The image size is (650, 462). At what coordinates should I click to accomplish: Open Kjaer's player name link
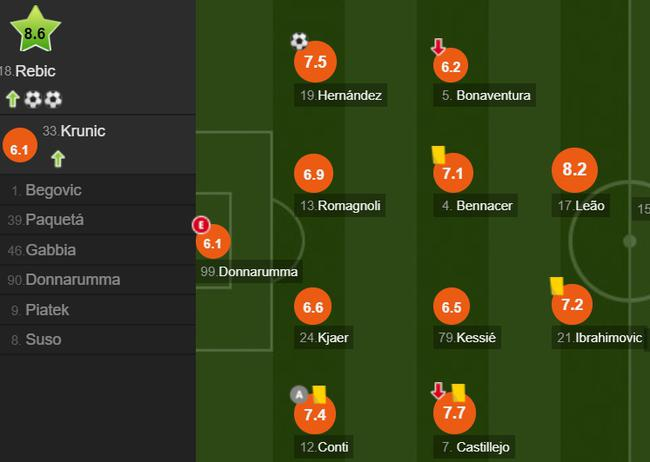tap(334, 338)
